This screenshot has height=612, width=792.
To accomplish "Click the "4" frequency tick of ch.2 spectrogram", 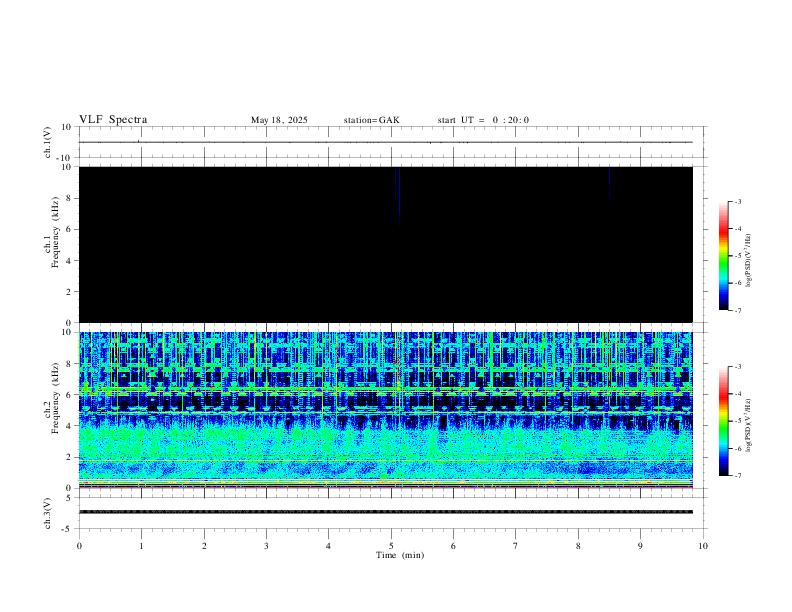I will (70, 426).
